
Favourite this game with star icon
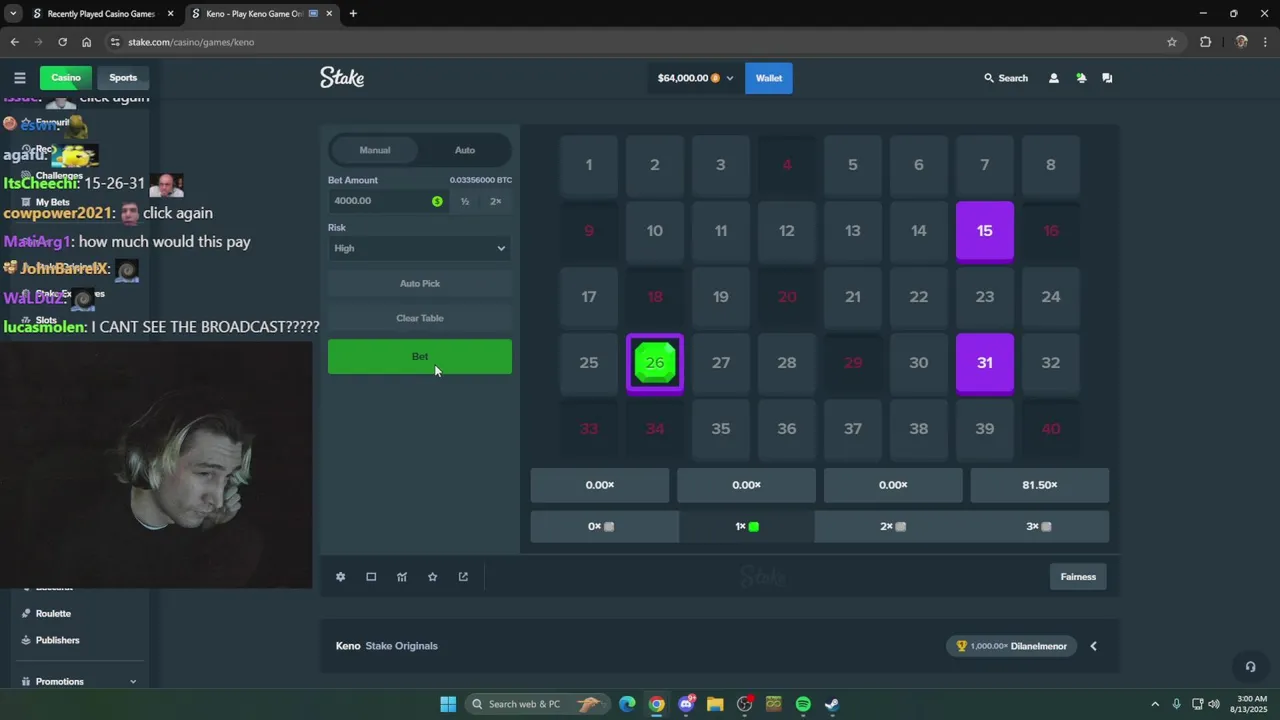[x=432, y=577]
